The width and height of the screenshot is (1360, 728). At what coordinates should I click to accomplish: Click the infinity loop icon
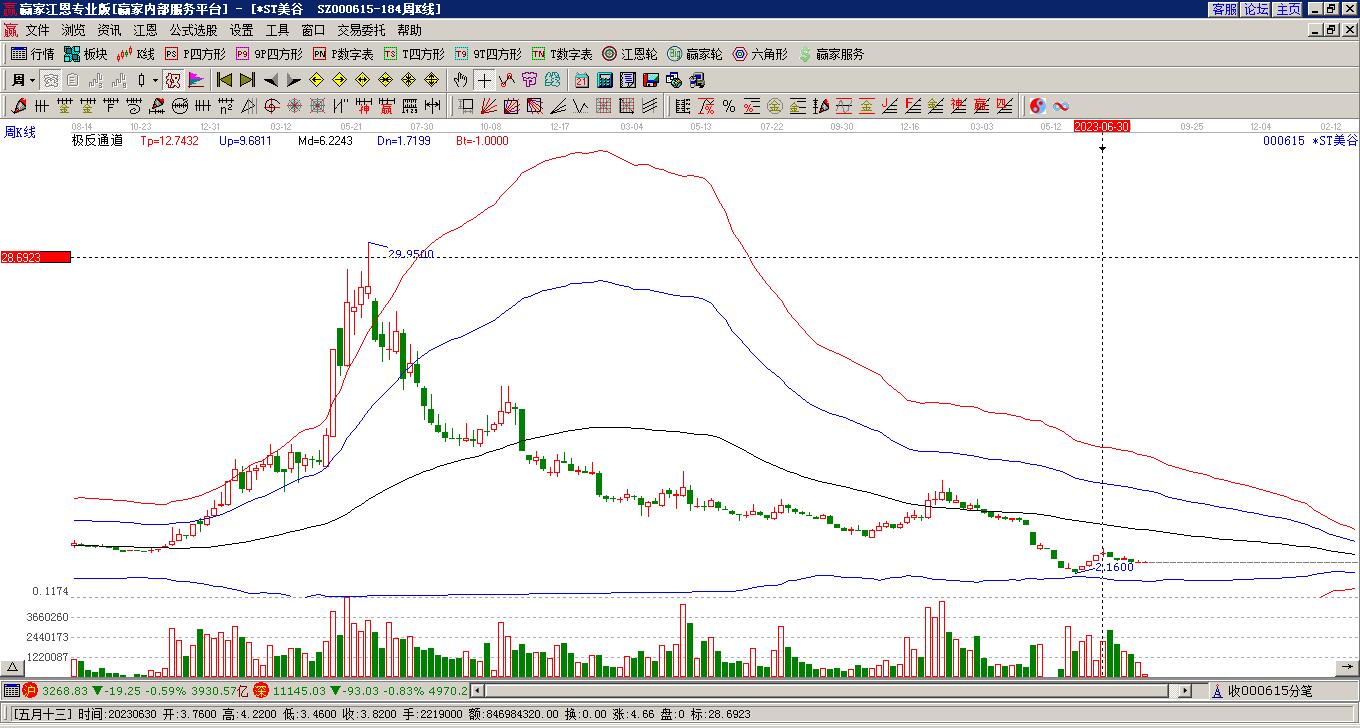pyautogui.click(x=1060, y=105)
